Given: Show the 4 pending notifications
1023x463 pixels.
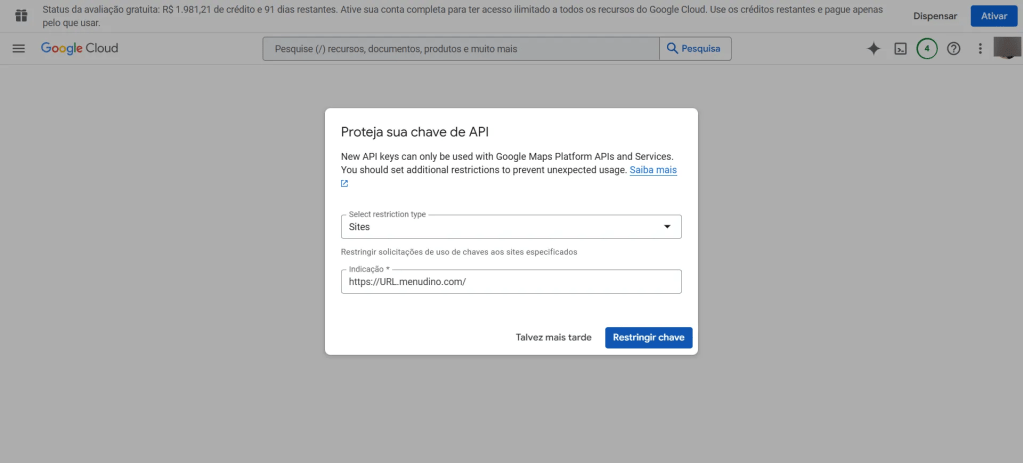Looking at the screenshot, I should [927, 49].
